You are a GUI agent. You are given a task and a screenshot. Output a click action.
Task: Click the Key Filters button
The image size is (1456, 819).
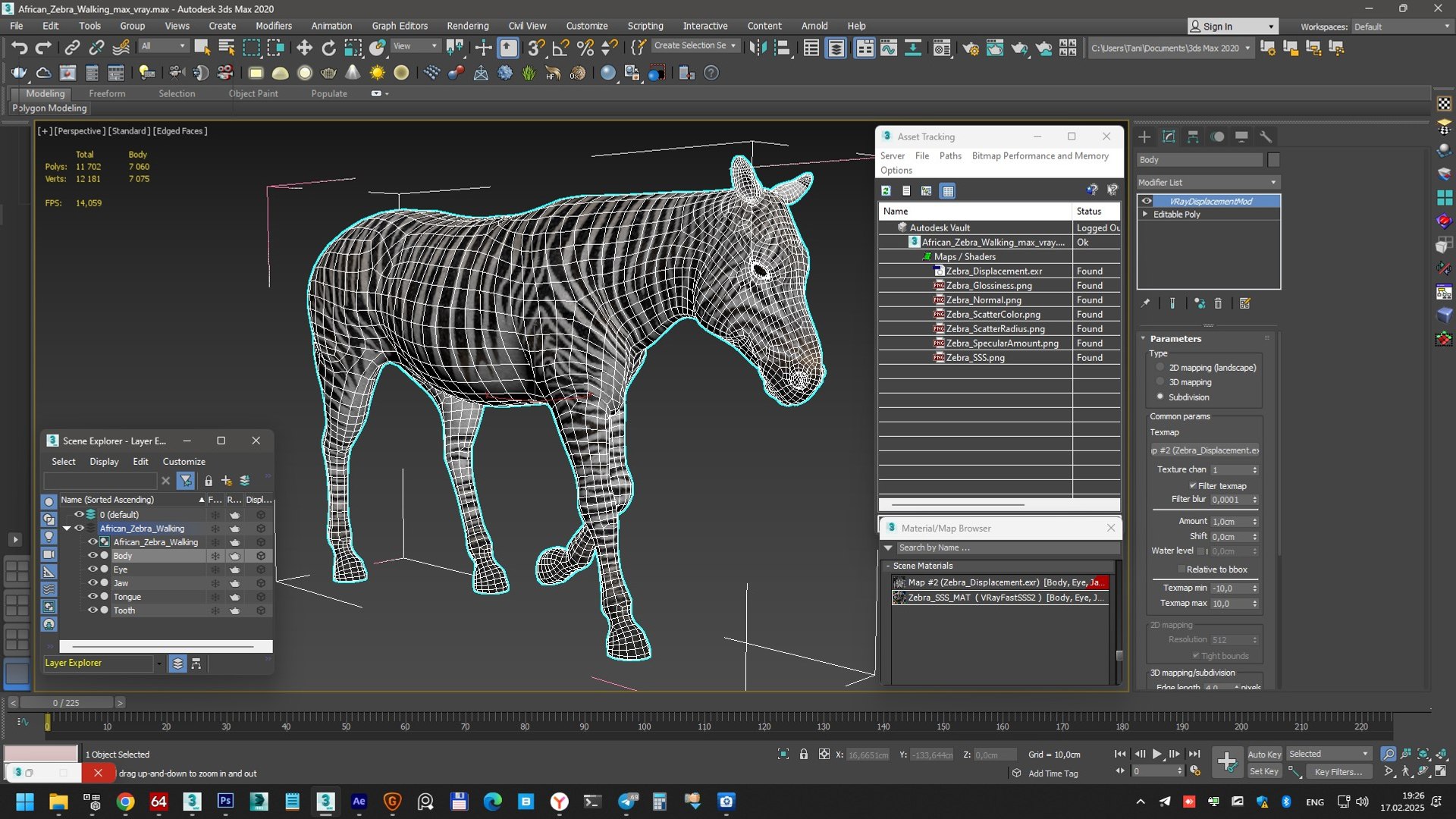(1338, 772)
